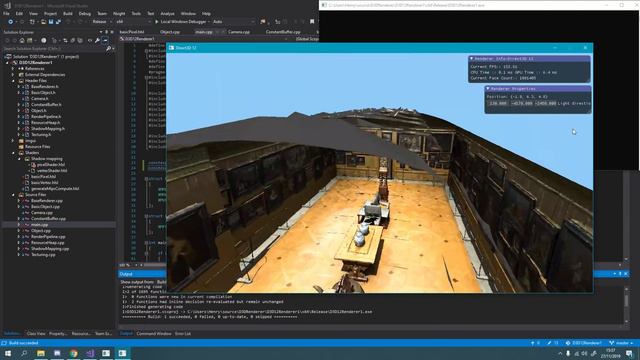Click the Save toolbar icon
The width and height of the screenshot is (640, 360).
[x=51, y=22]
